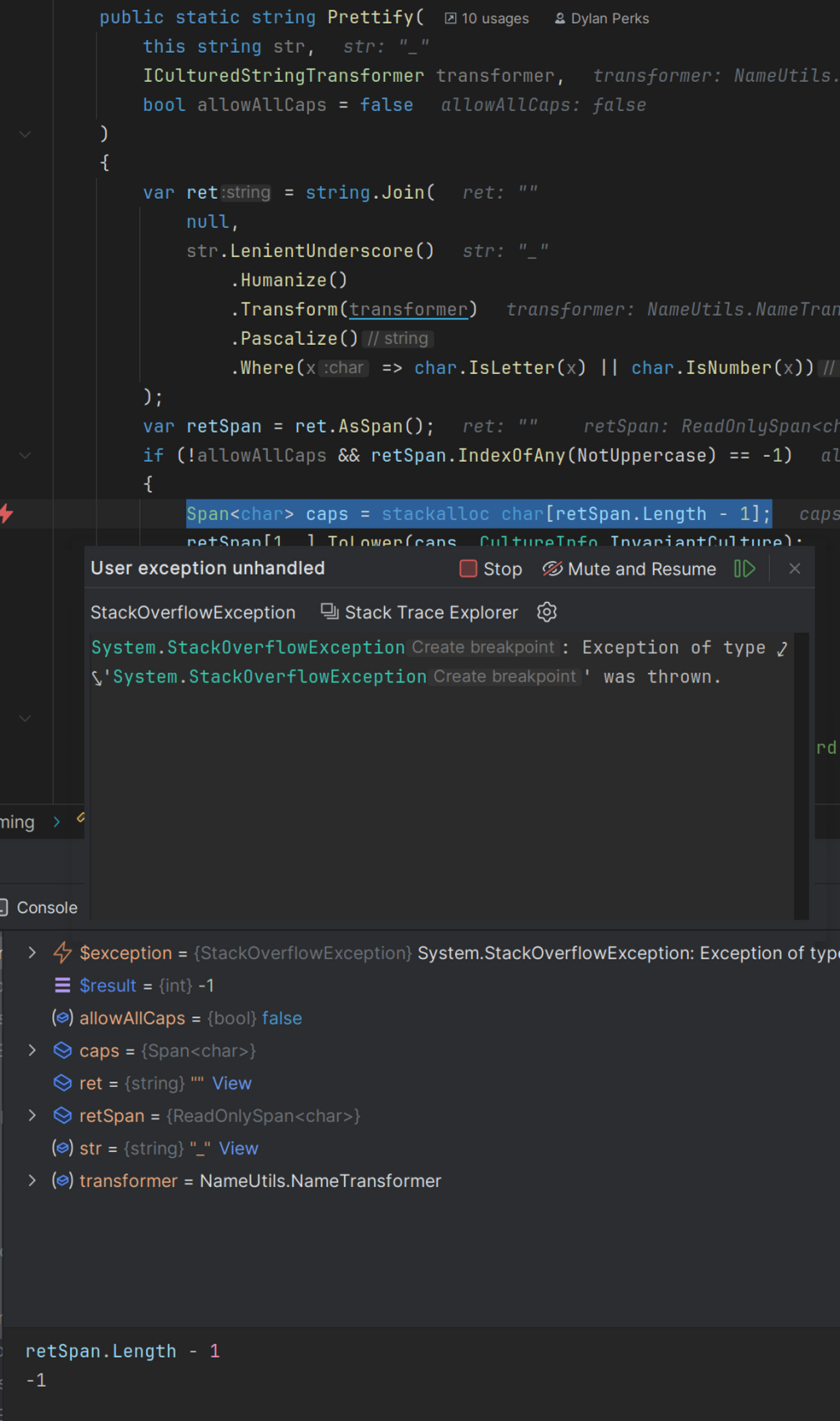Open exception settings gear
The height and width of the screenshot is (1421, 840).
(547, 612)
